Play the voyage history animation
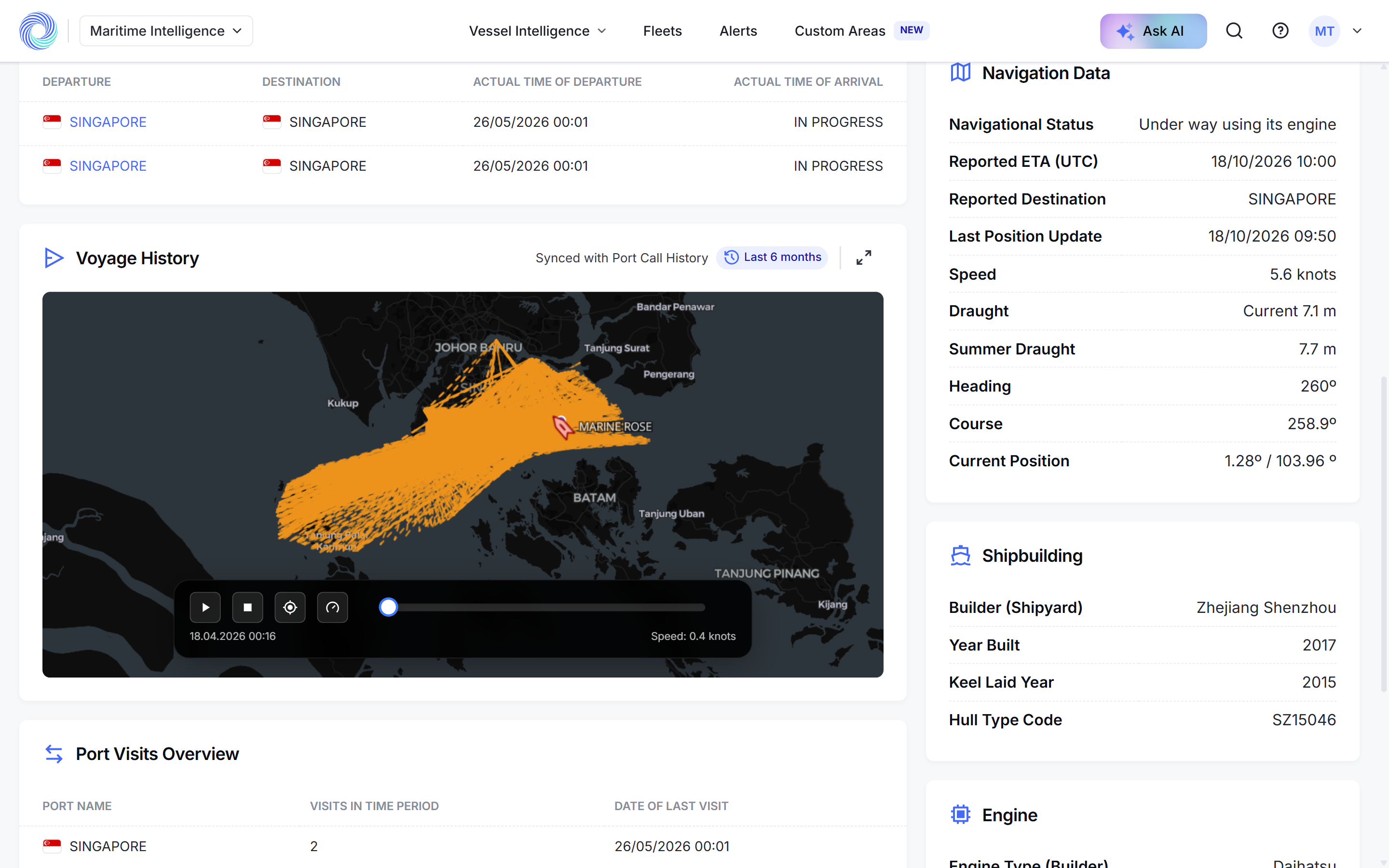The image size is (1389, 868). click(x=205, y=608)
